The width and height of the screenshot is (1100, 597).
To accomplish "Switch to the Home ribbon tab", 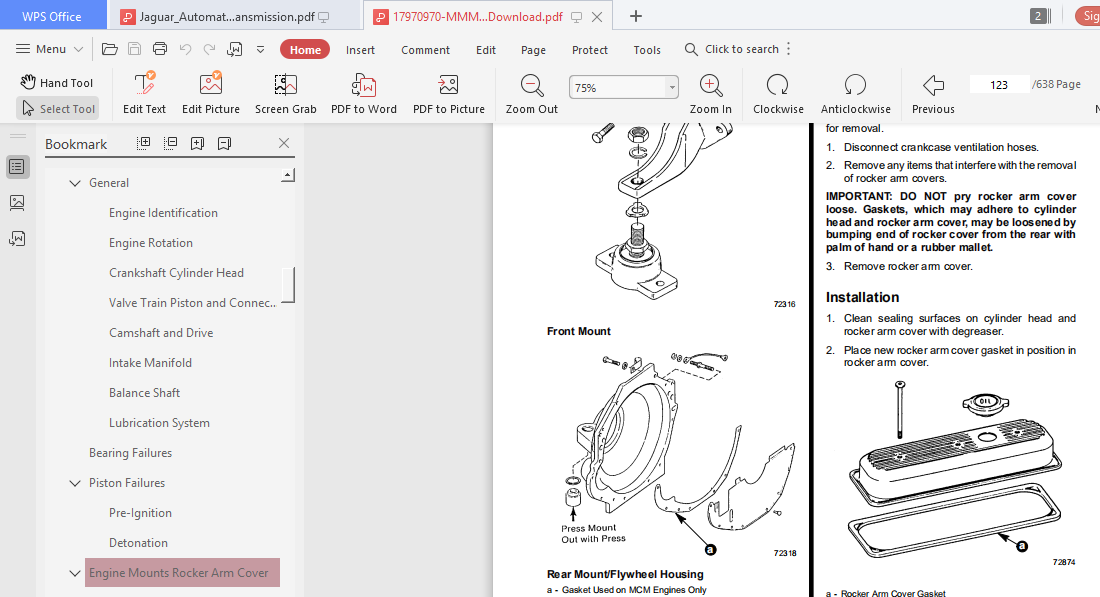I will coord(305,49).
